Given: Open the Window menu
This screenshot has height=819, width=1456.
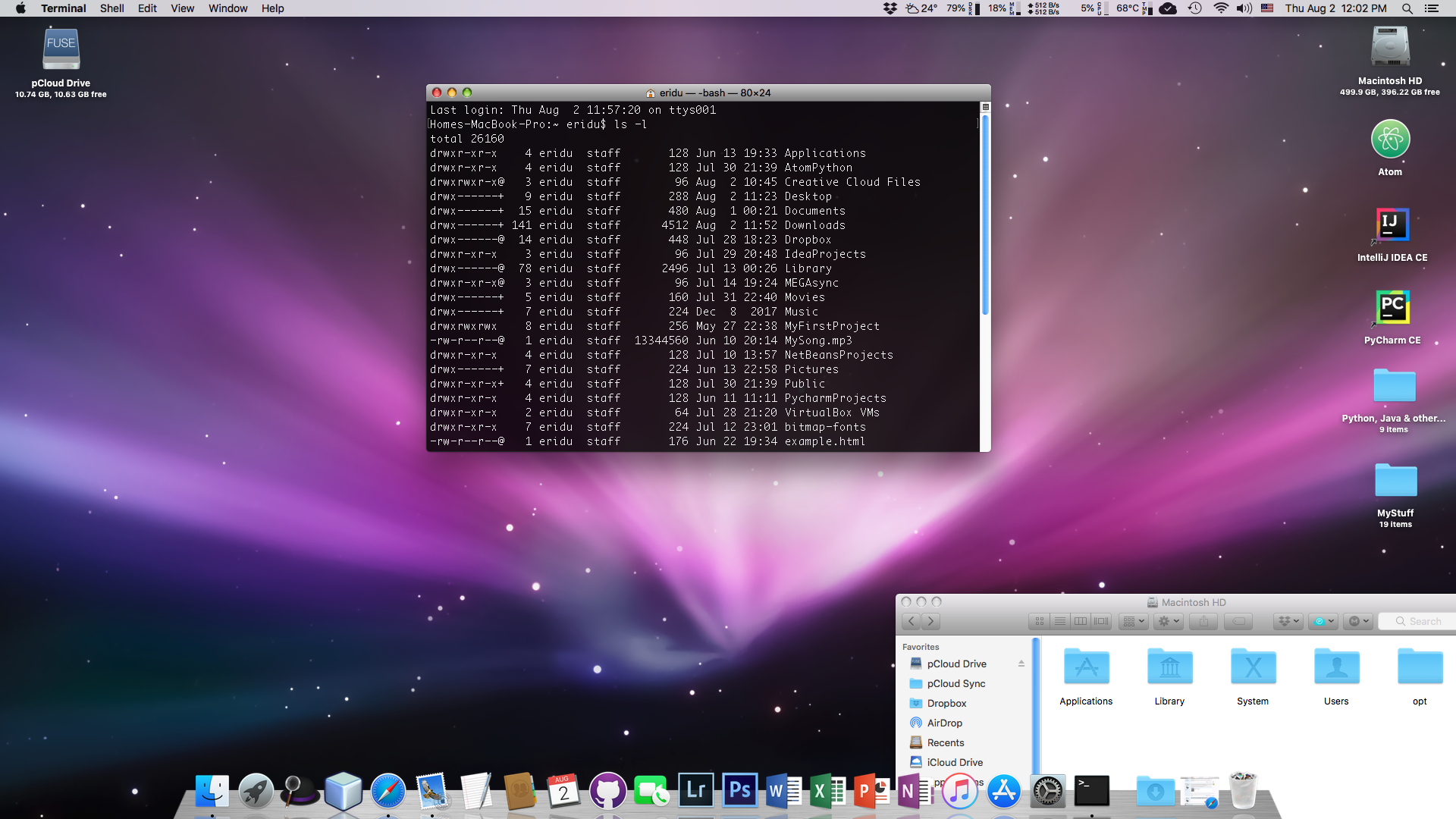Looking at the screenshot, I should [227, 8].
